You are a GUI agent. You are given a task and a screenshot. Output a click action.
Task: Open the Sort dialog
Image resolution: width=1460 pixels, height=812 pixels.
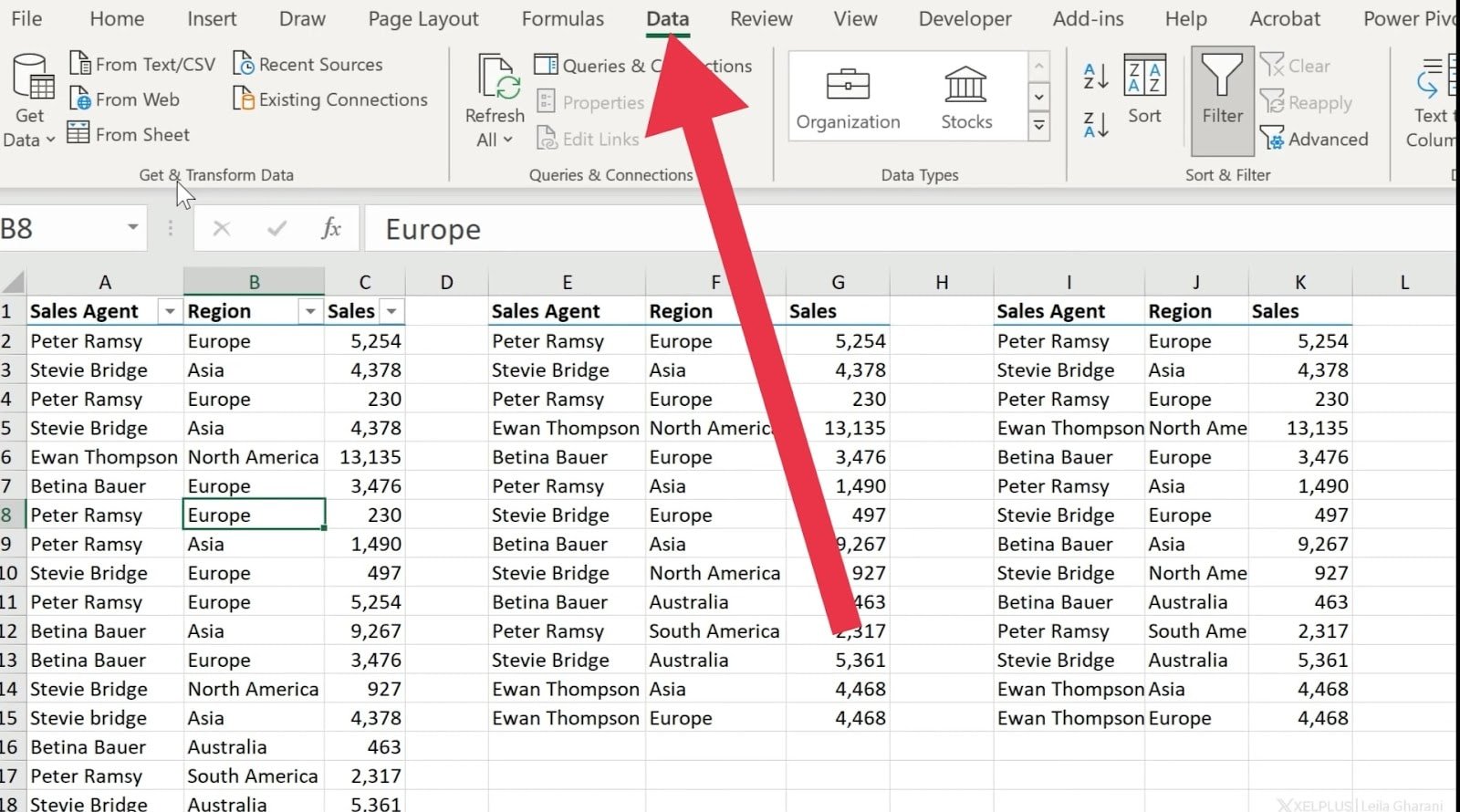pos(1144,89)
